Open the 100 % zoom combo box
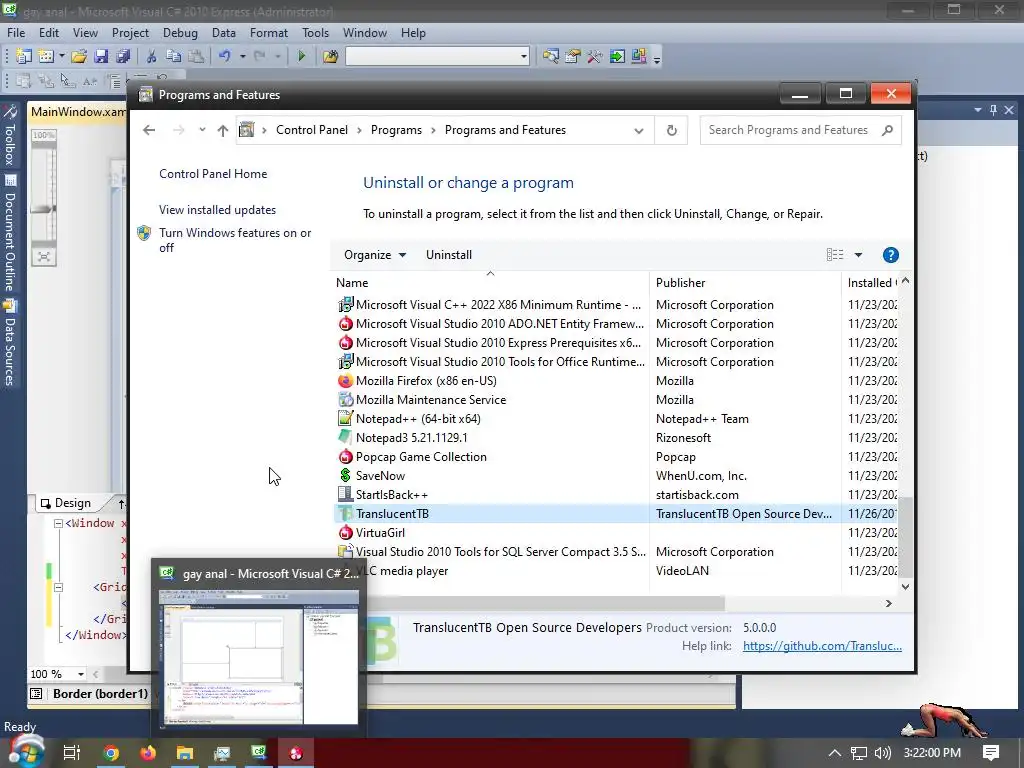 tap(57, 674)
